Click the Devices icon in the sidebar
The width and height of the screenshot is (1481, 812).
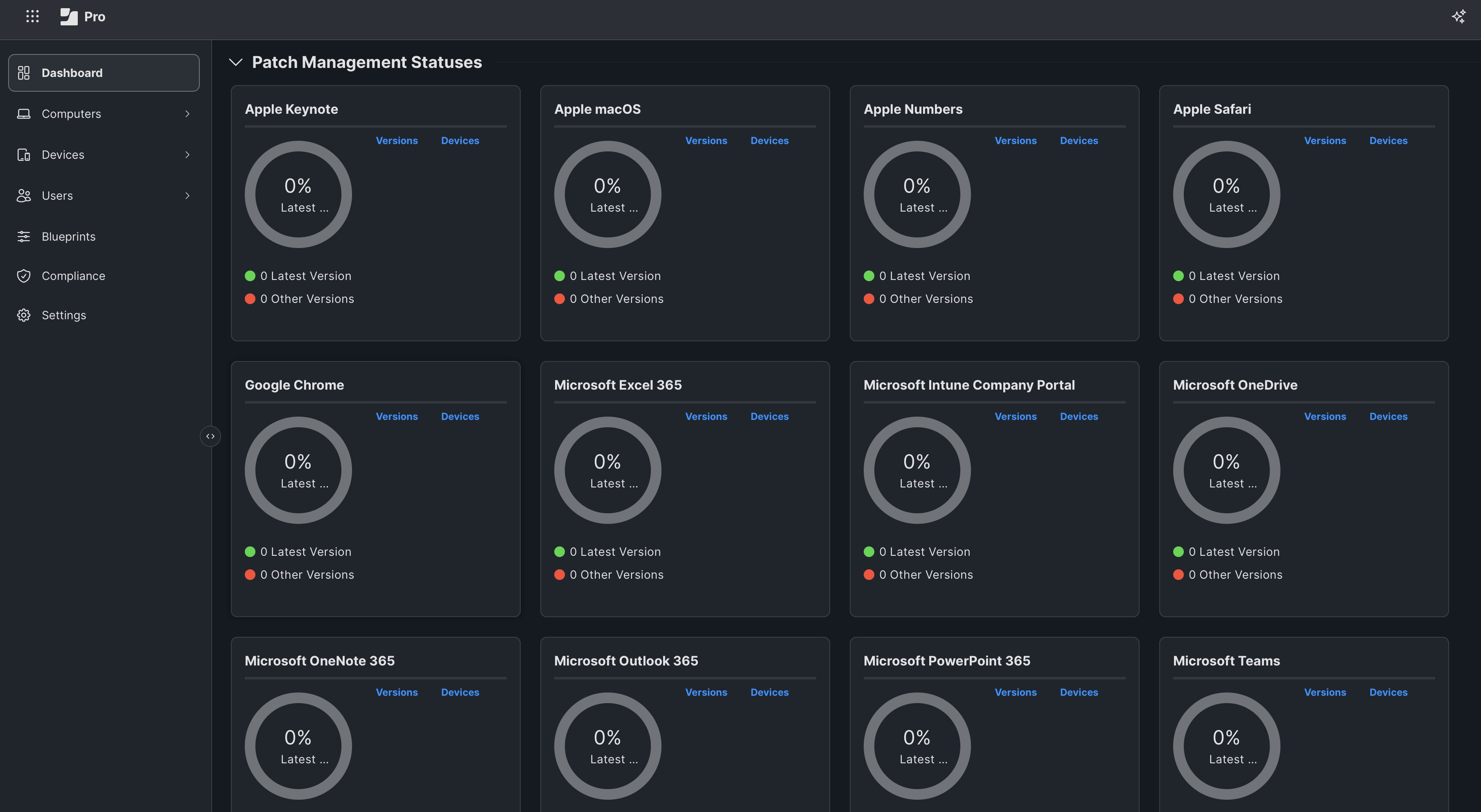[x=24, y=155]
